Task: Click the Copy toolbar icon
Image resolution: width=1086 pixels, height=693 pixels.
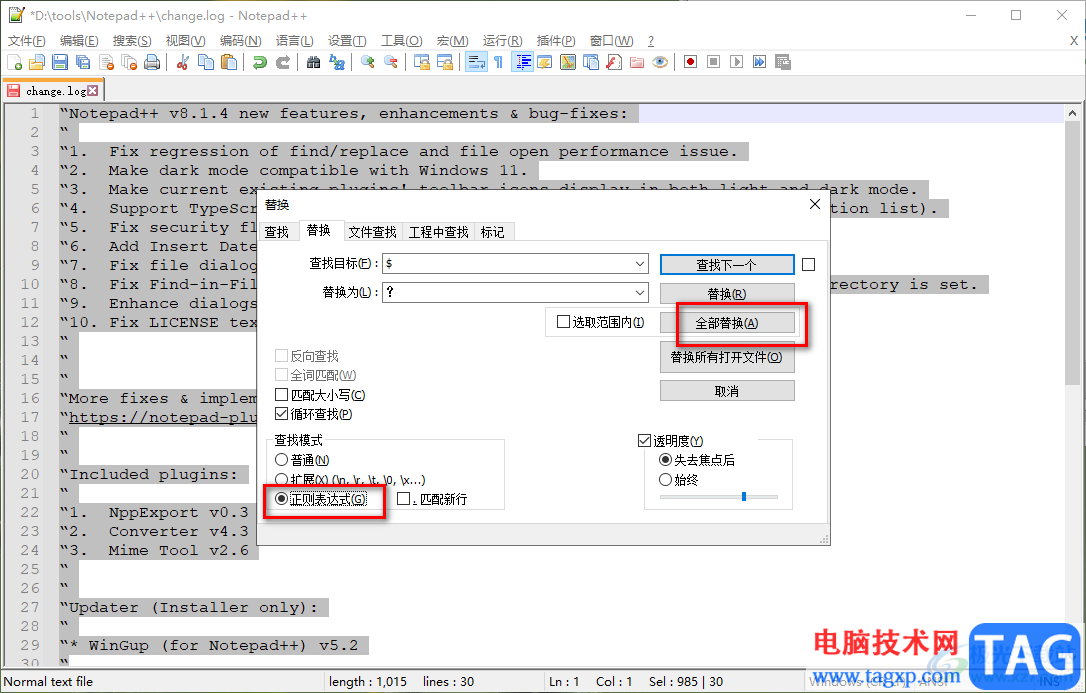Action: pos(206,62)
